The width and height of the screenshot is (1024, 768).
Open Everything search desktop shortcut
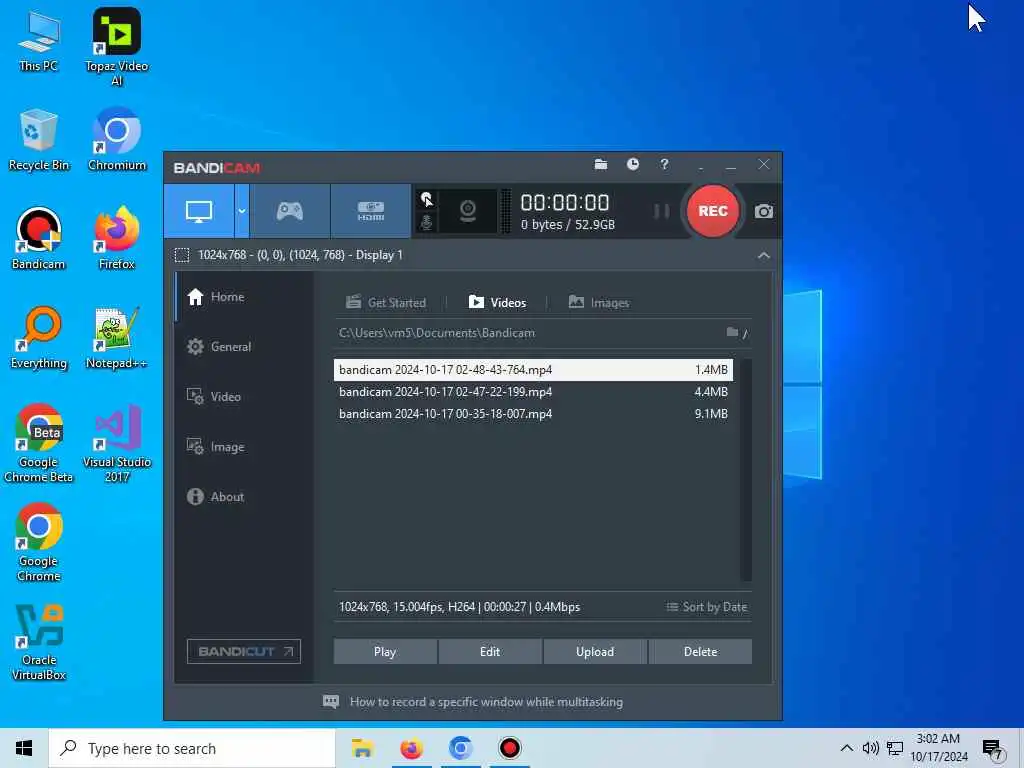click(39, 338)
